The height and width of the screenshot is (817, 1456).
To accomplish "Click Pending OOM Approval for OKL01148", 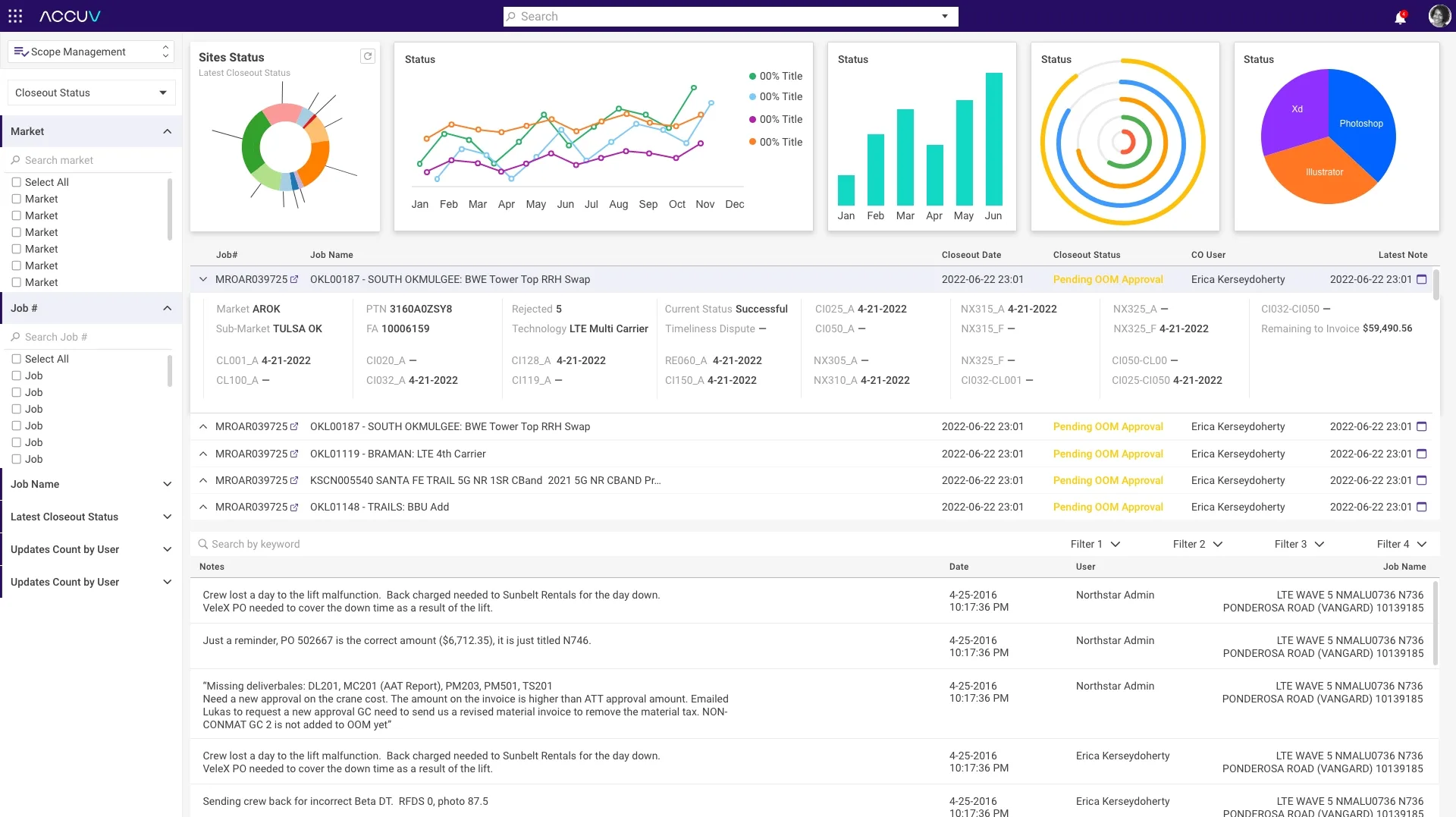I will pos(1108,507).
